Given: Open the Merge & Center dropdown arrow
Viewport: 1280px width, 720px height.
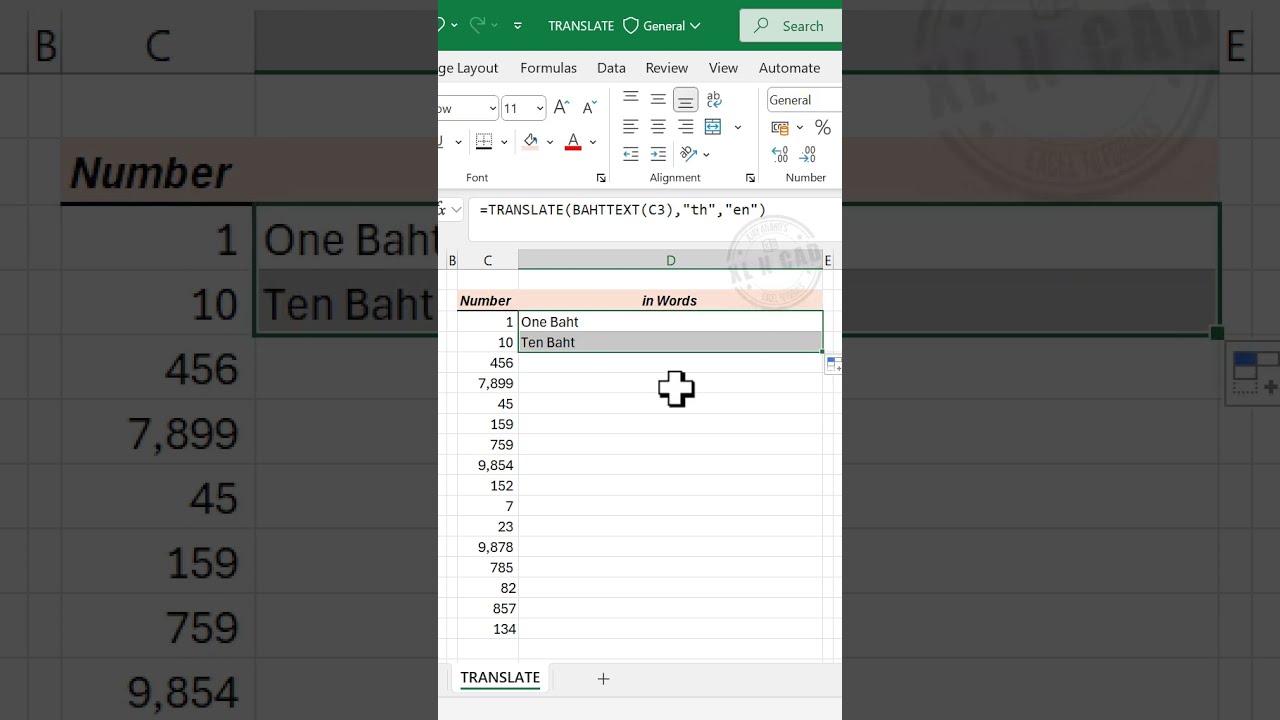Looking at the screenshot, I should [x=737, y=127].
